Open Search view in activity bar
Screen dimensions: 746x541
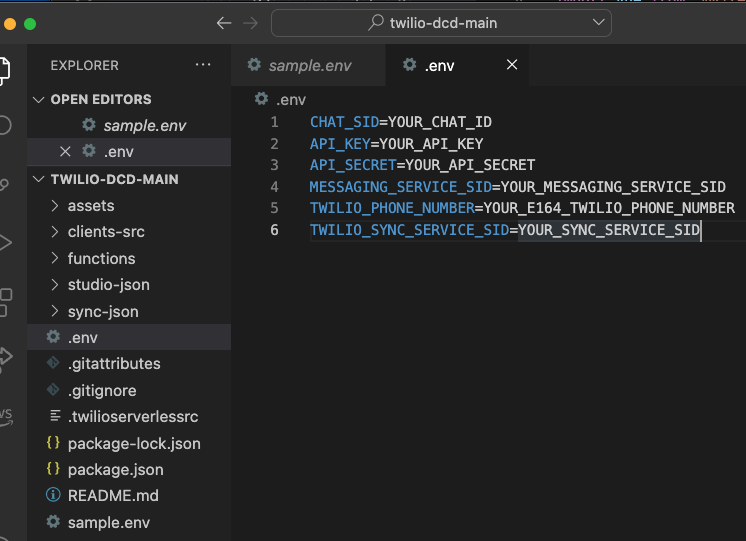(x=5, y=125)
